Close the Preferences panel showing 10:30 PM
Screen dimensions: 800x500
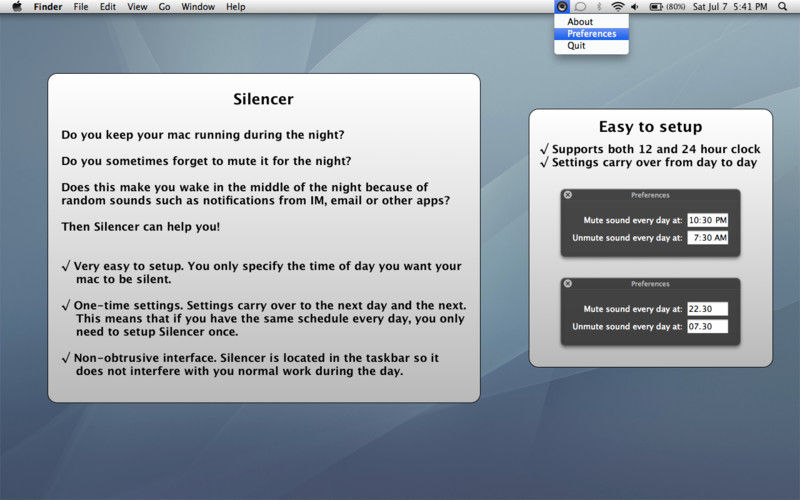pyautogui.click(x=568, y=195)
